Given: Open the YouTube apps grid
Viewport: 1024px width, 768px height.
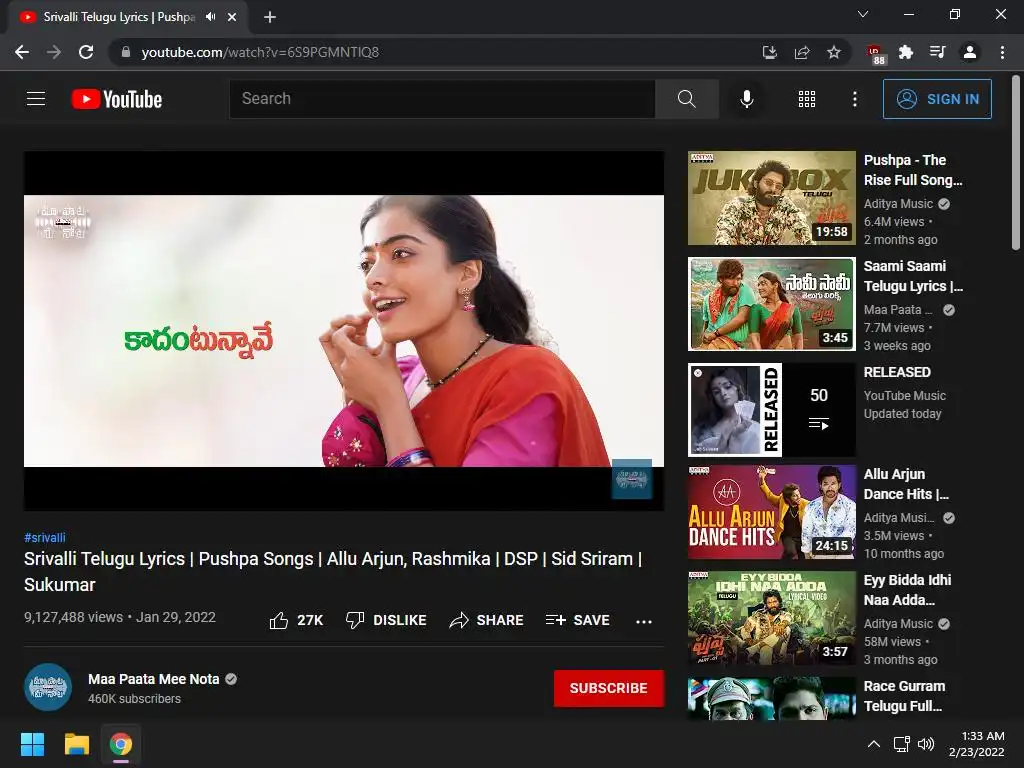Looking at the screenshot, I should pos(807,99).
